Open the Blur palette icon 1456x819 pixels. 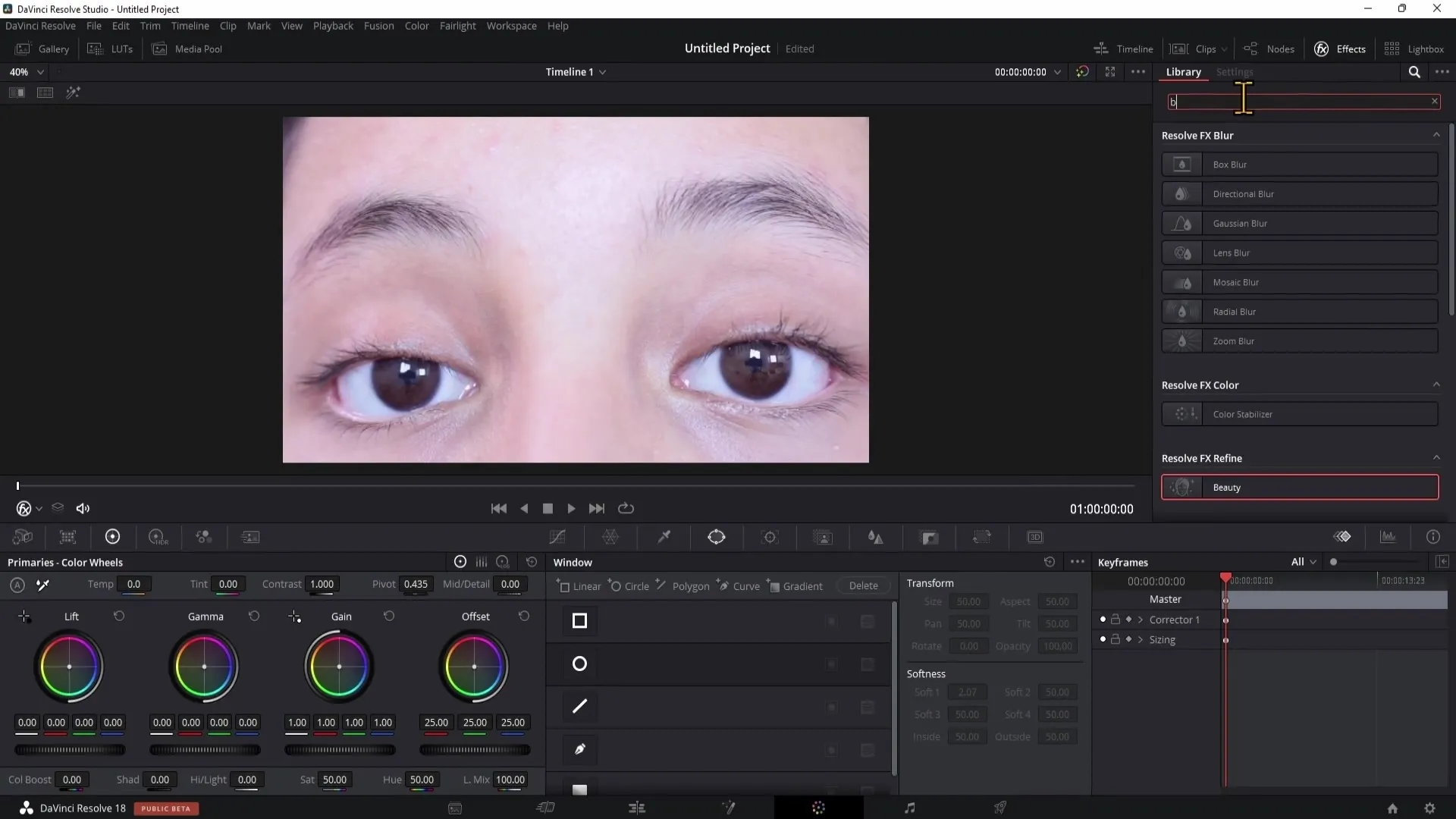(876, 537)
